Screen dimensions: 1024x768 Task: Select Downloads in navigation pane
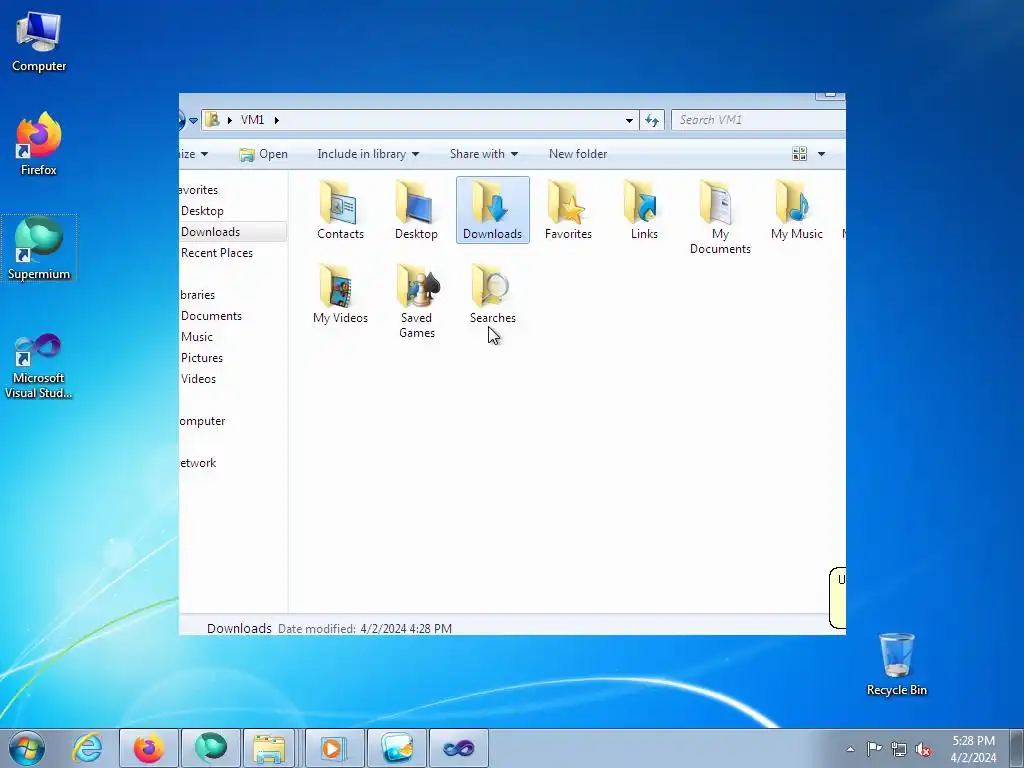point(210,232)
